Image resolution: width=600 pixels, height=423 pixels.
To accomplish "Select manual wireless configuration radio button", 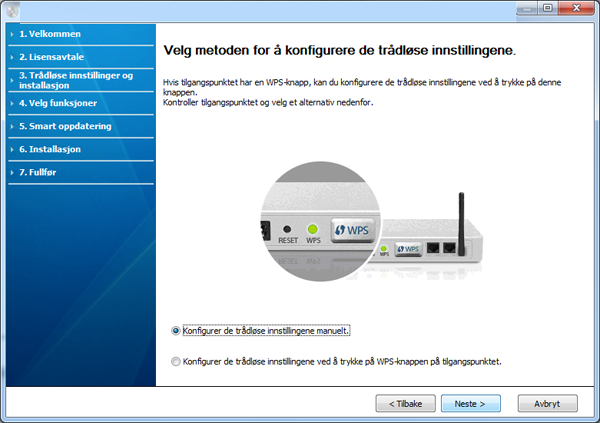I will [176, 331].
